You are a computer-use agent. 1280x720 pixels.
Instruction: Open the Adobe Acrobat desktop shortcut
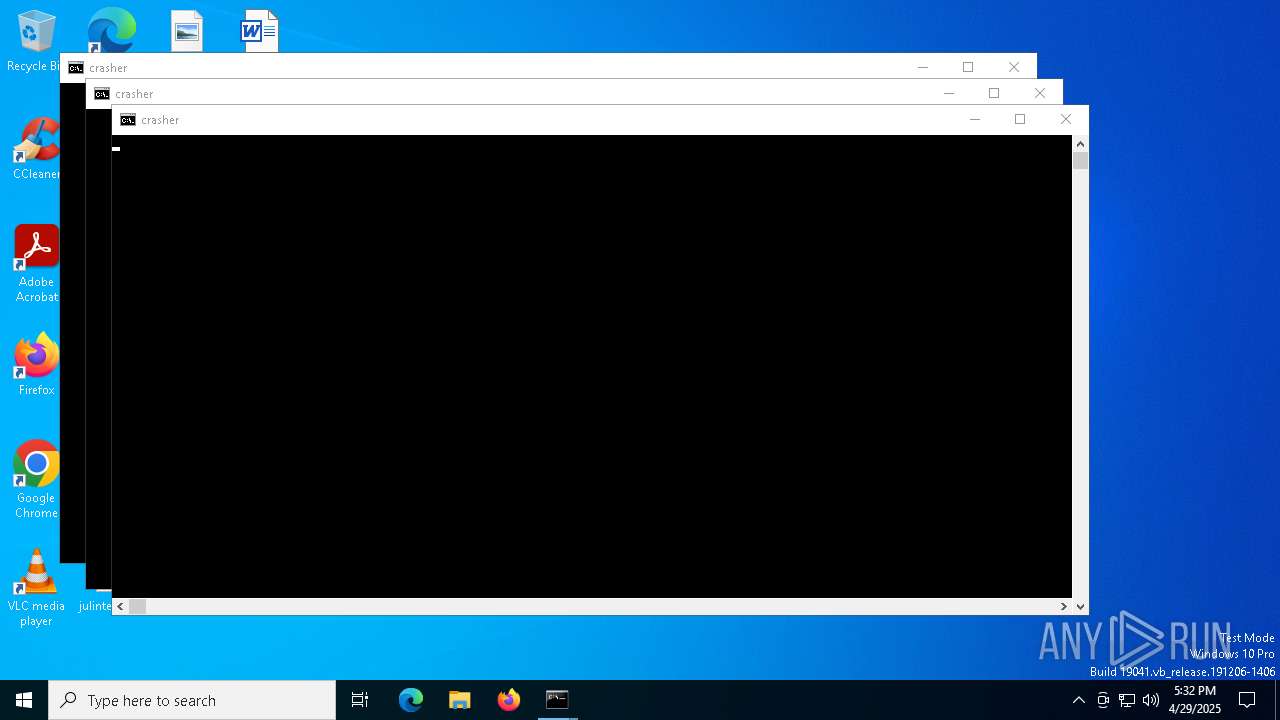[x=37, y=263]
